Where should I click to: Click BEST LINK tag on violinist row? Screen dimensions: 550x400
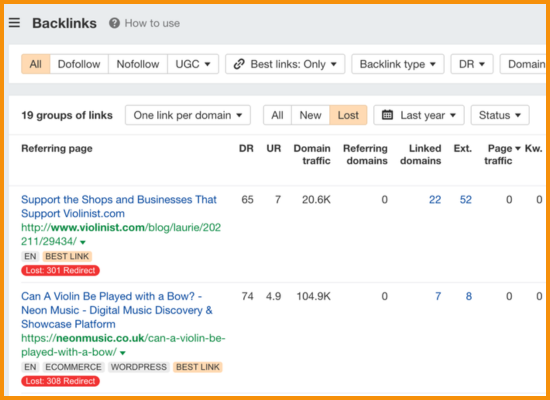tap(67, 256)
